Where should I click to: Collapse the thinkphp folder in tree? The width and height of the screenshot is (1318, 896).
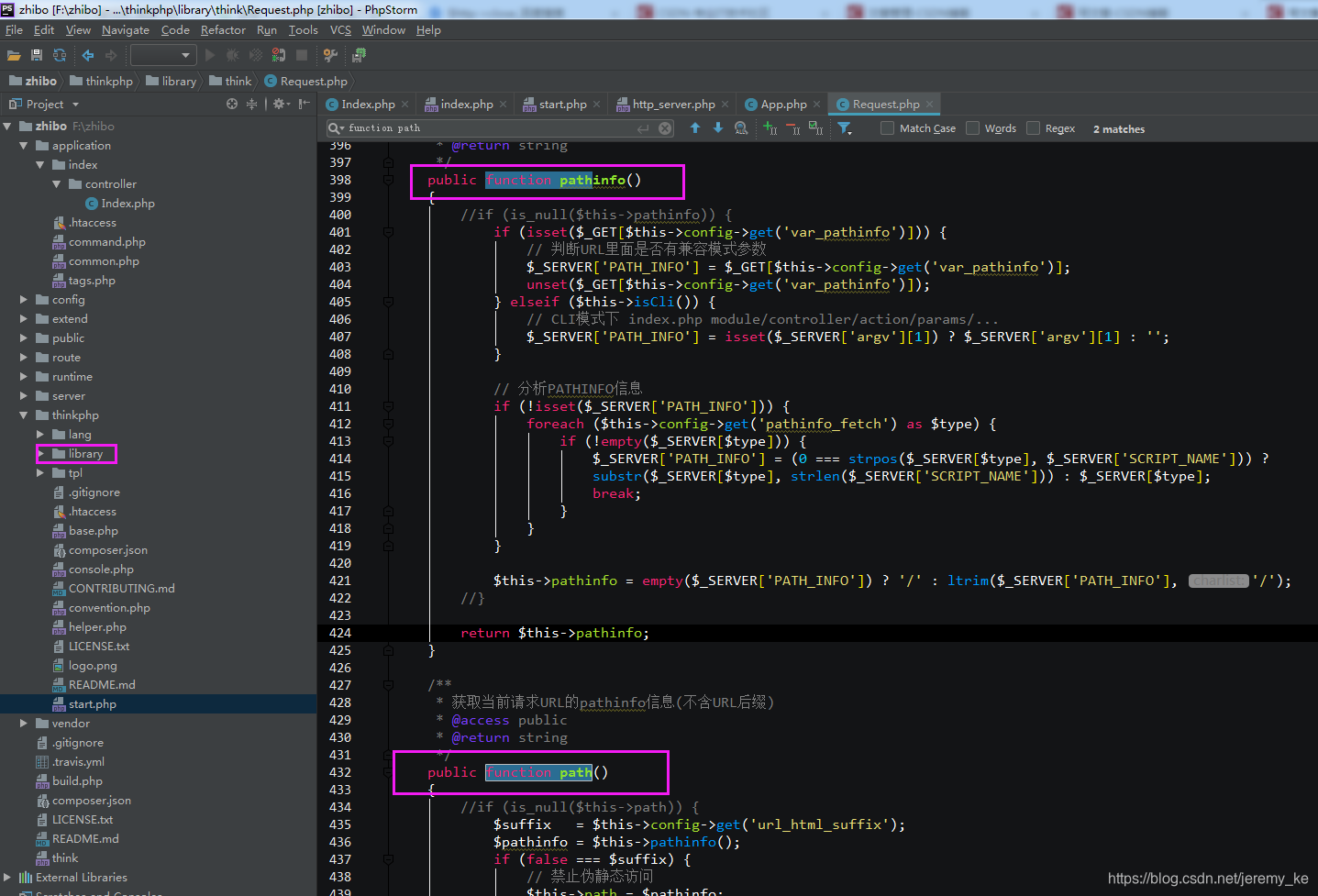[24, 415]
